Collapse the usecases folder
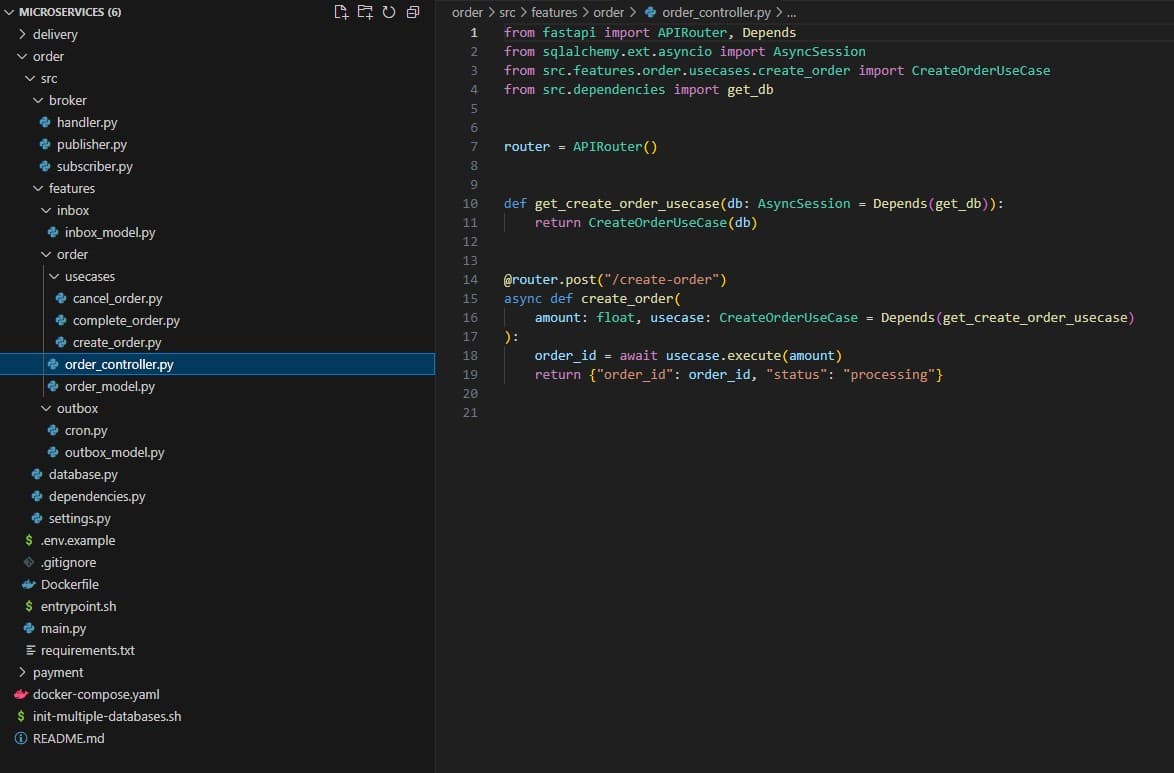 click(55, 276)
